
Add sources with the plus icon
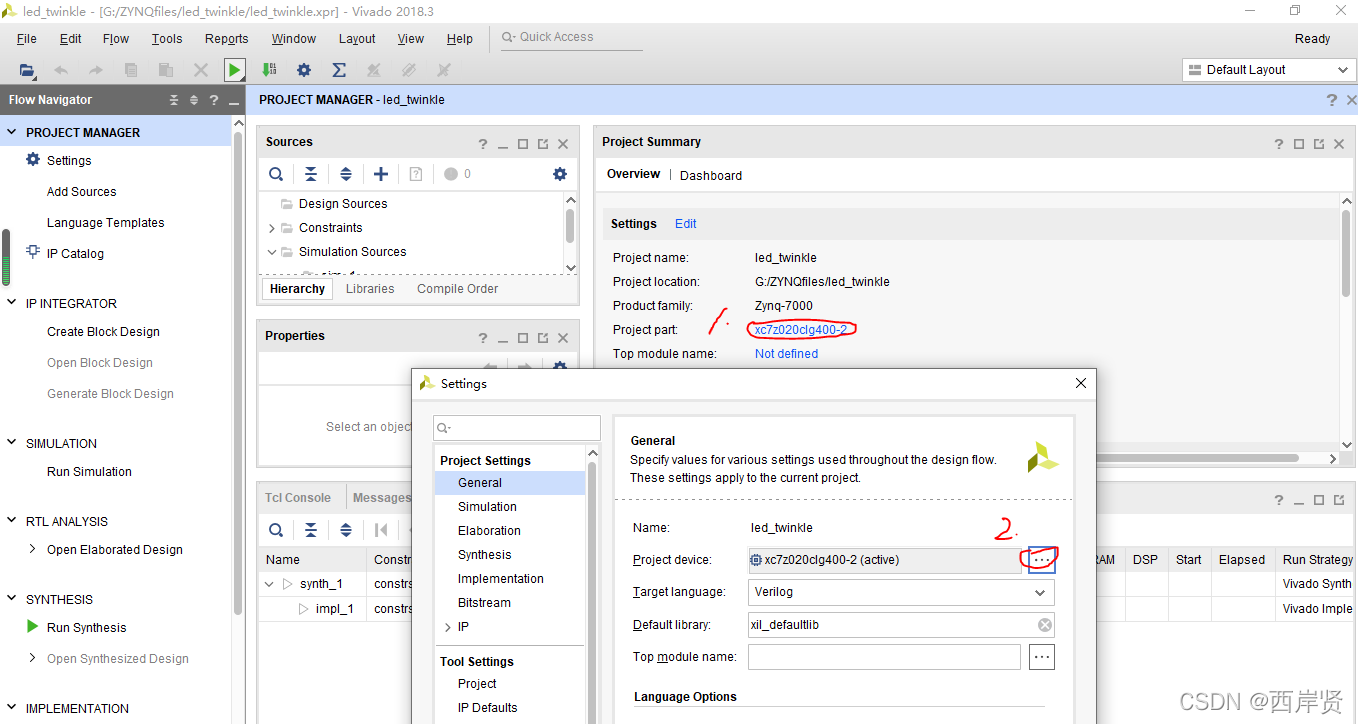(381, 174)
